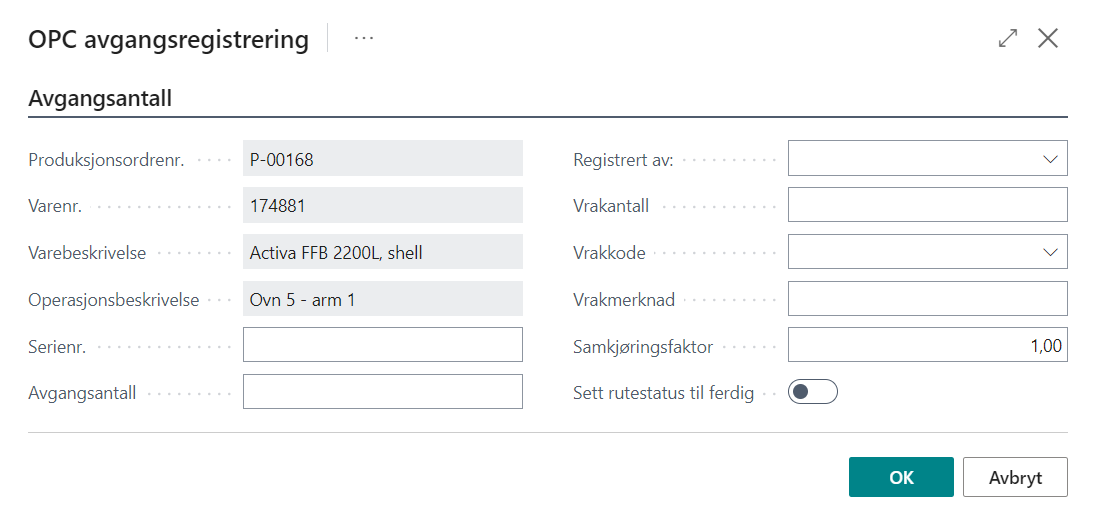Click the Vrakantall input field

[x=927, y=205]
